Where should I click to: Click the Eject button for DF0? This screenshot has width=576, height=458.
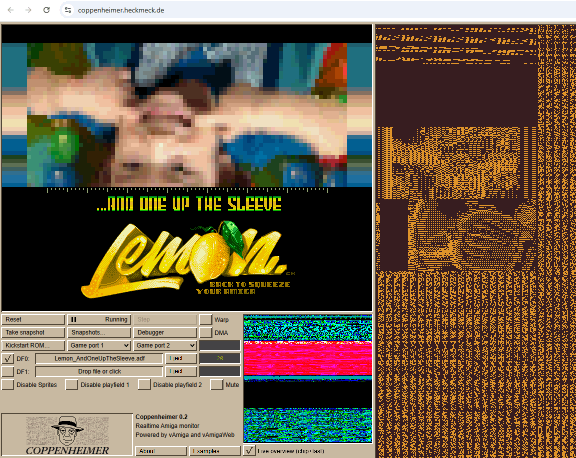pos(181,358)
